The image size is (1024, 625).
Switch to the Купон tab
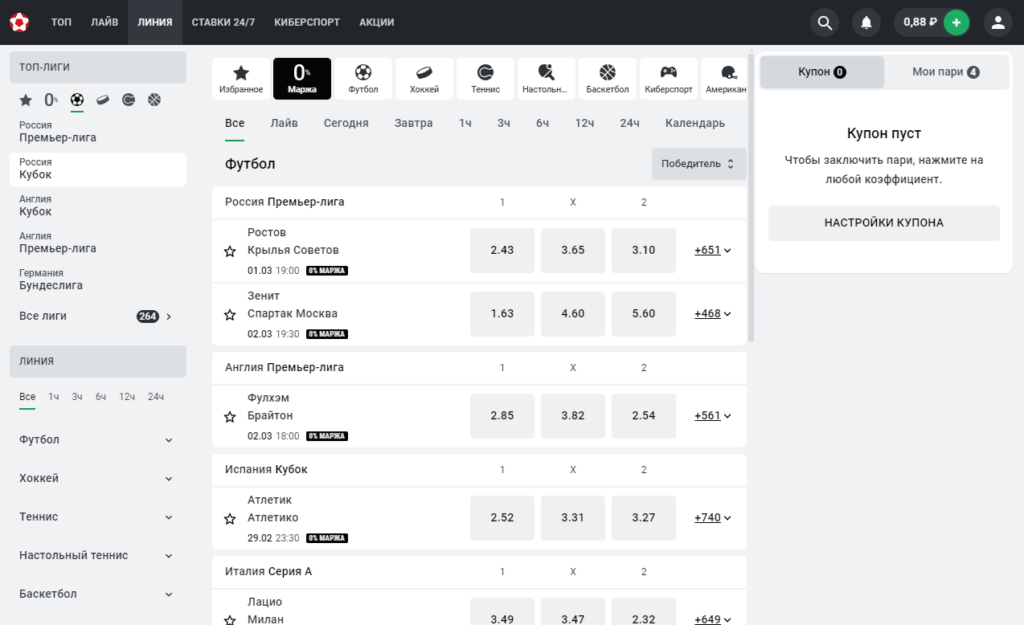pos(822,72)
